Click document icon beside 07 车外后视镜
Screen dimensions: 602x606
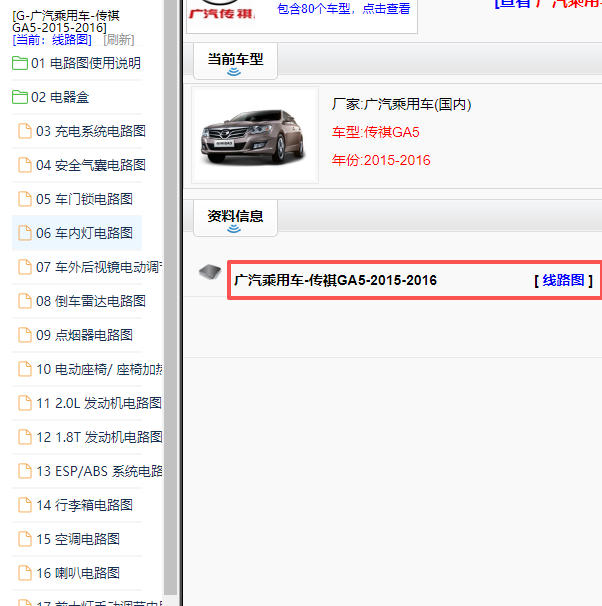click(25, 267)
